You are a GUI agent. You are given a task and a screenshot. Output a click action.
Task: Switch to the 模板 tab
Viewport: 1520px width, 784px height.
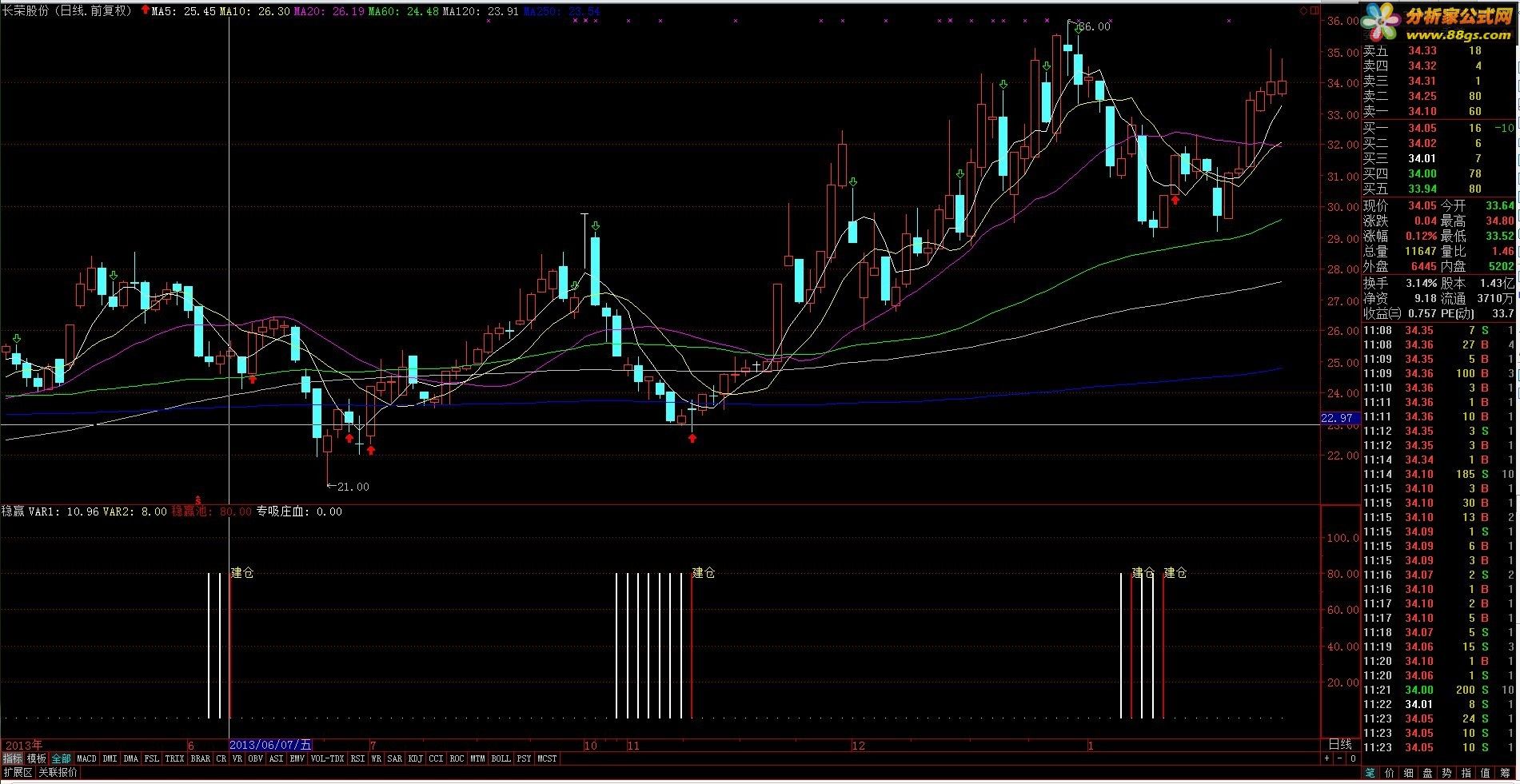pos(37,758)
